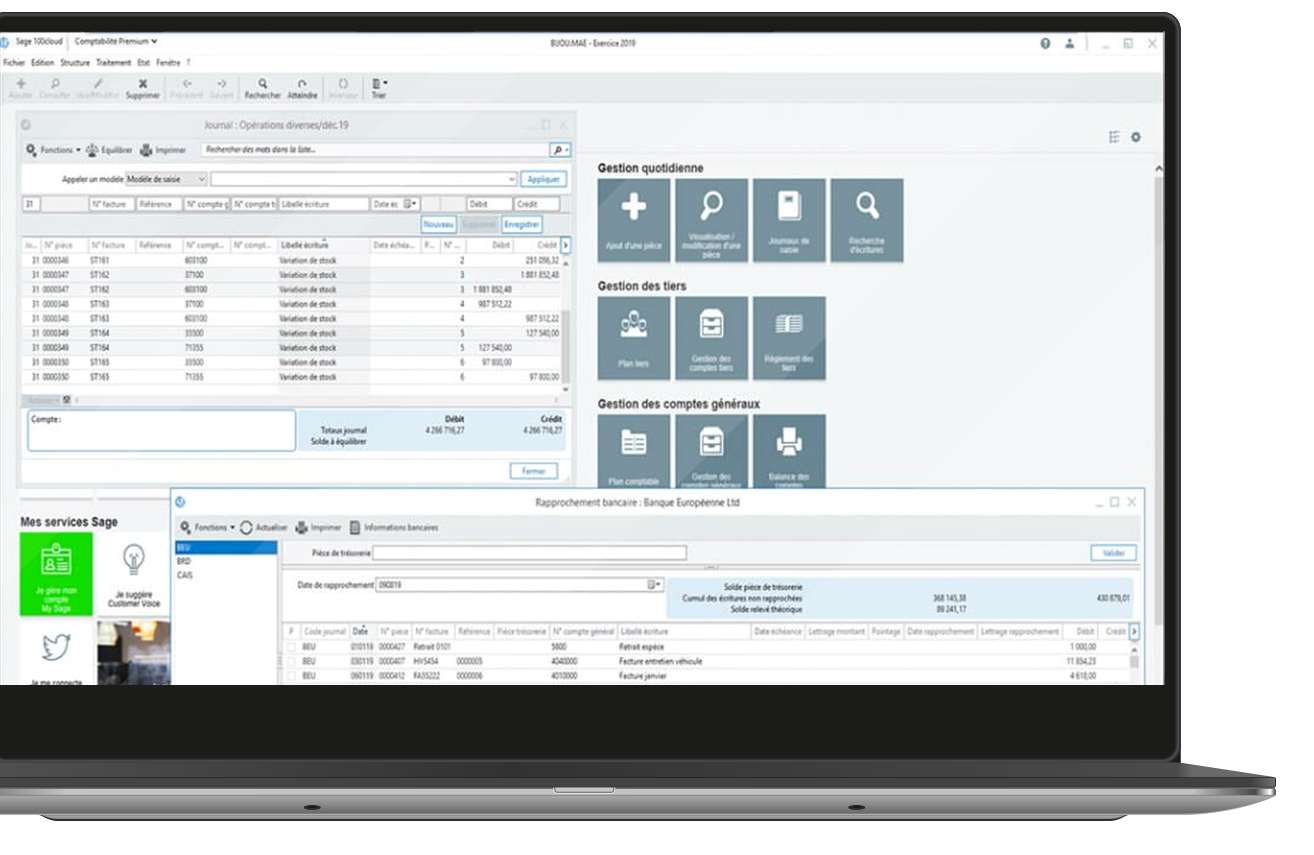
Task: Open the Règlement des tiers tile
Action: (x=789, y=338)
